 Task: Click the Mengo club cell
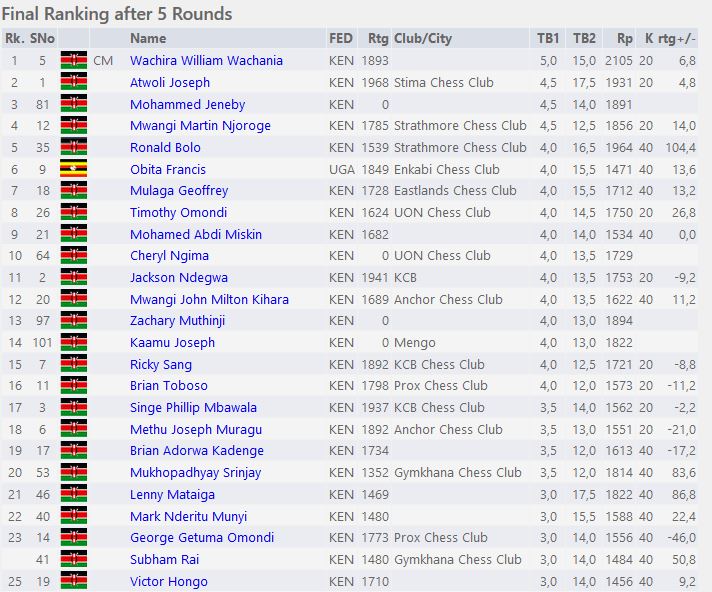(415, 343)
